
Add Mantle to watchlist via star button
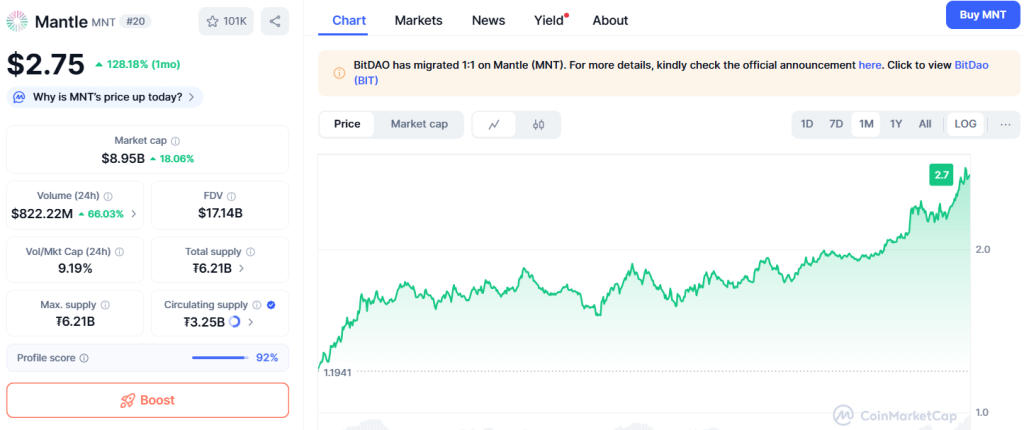(226, 20)
